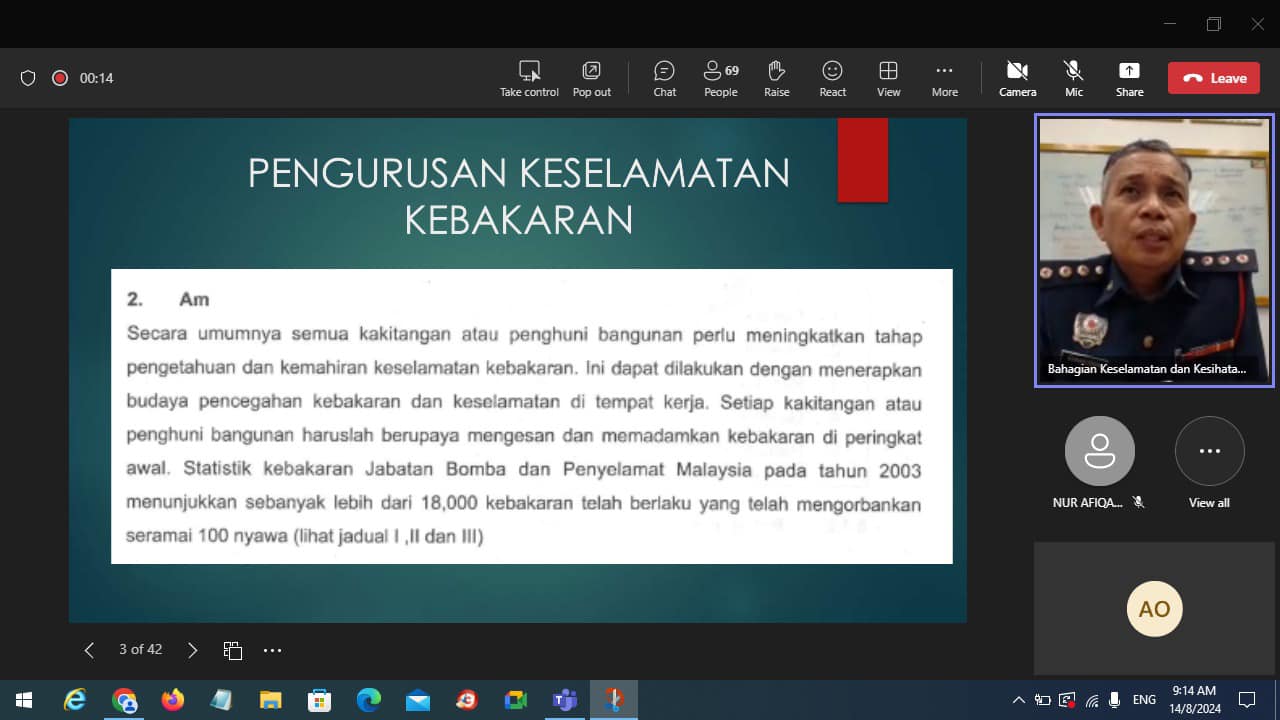The image size is (1280, 720).
Task: Open hidden icons in the system tray
Action: coord(1018,700)
